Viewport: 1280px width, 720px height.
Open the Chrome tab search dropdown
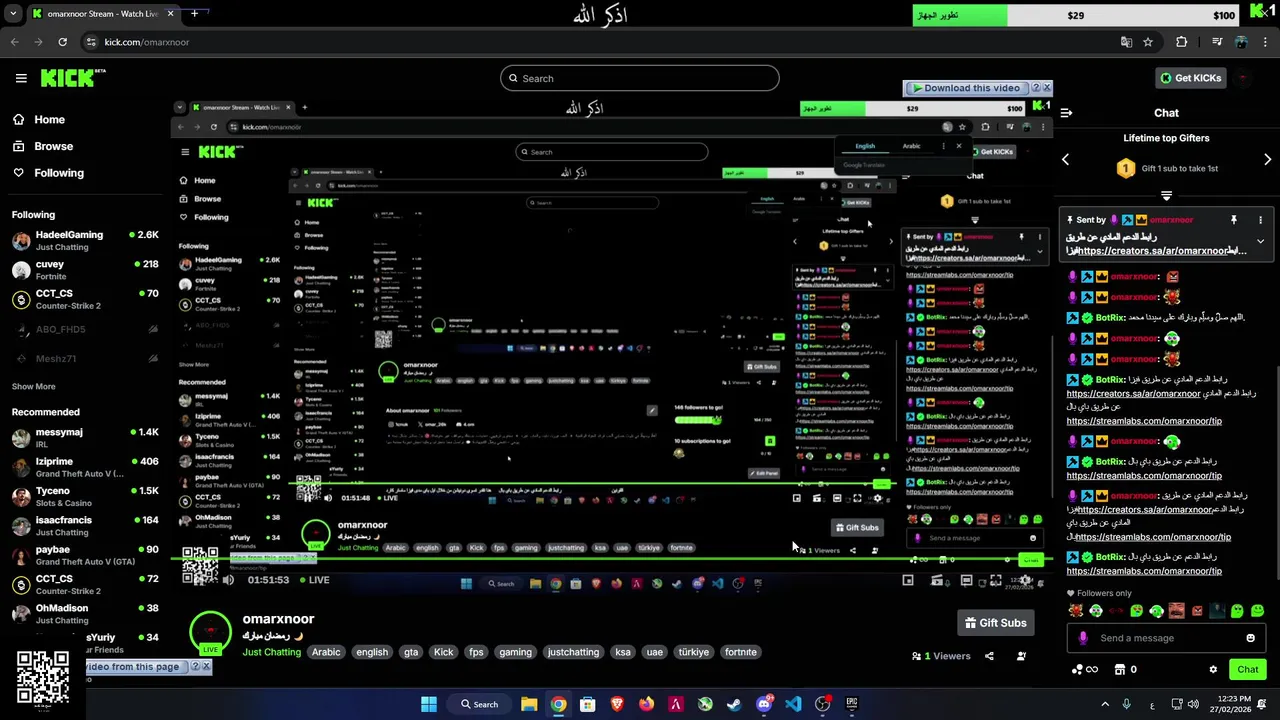[13, 14]
